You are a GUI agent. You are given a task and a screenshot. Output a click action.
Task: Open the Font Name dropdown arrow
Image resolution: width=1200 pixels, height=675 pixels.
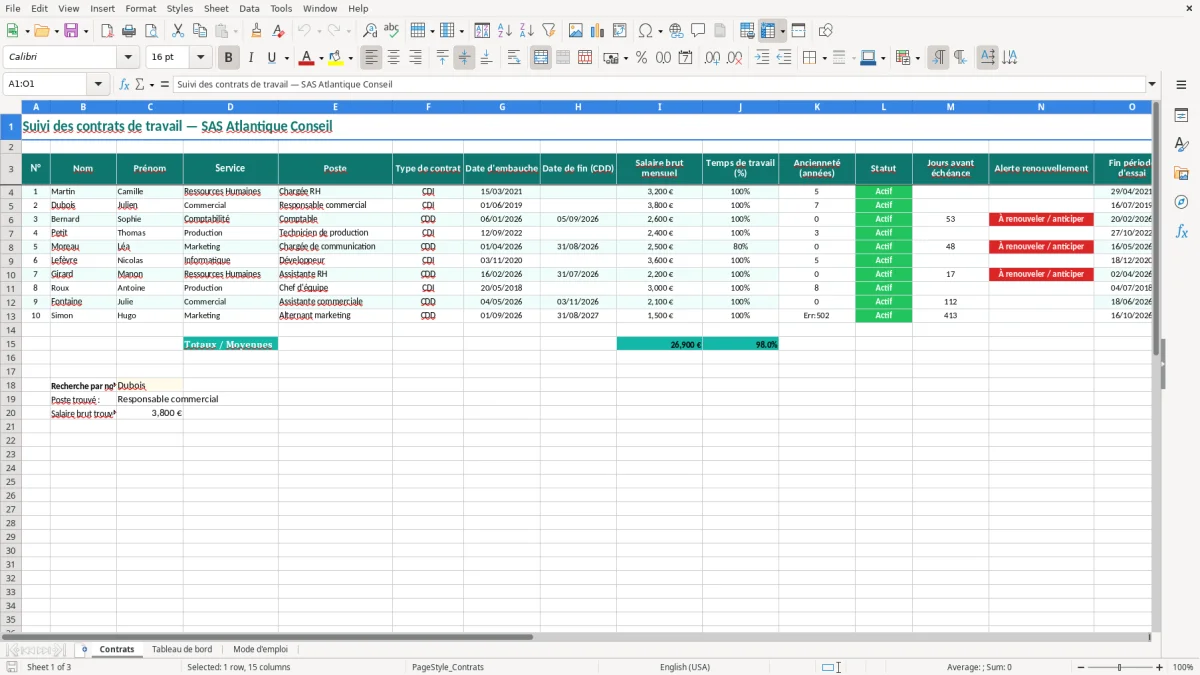[128, 58]
